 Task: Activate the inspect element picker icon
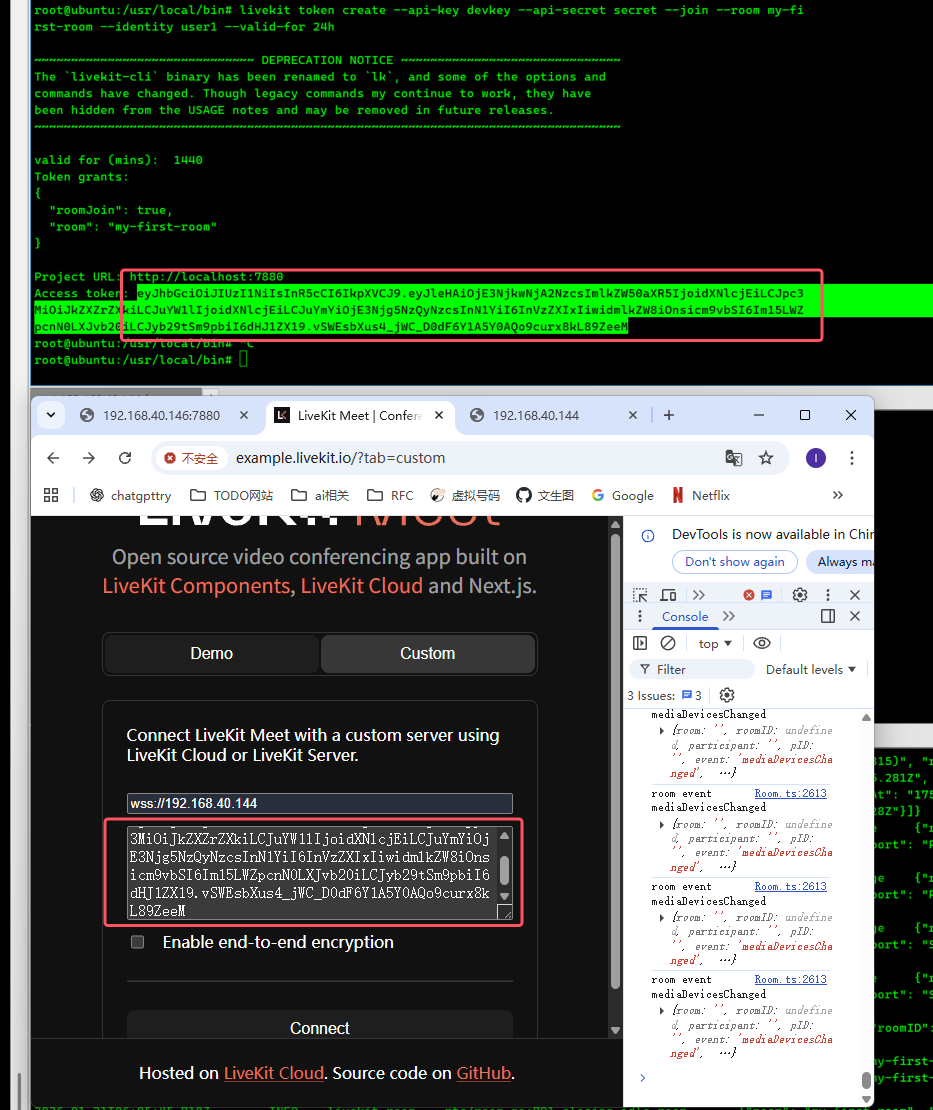[x=640, y=595]
